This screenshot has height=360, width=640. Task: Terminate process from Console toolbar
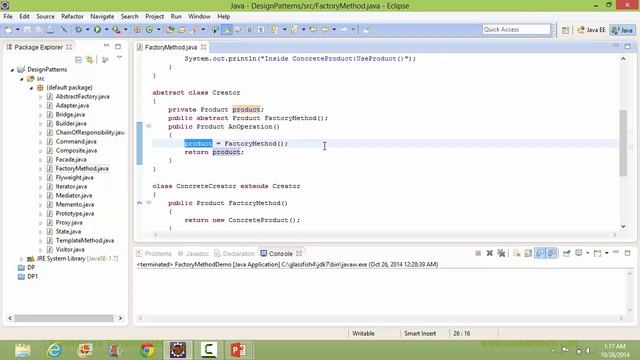(478, 253)
